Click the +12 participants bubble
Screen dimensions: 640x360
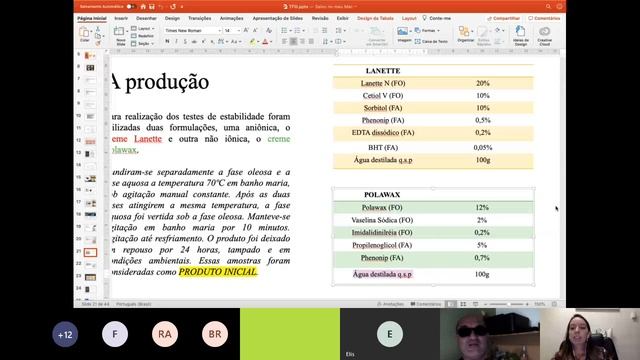point(65,334)
